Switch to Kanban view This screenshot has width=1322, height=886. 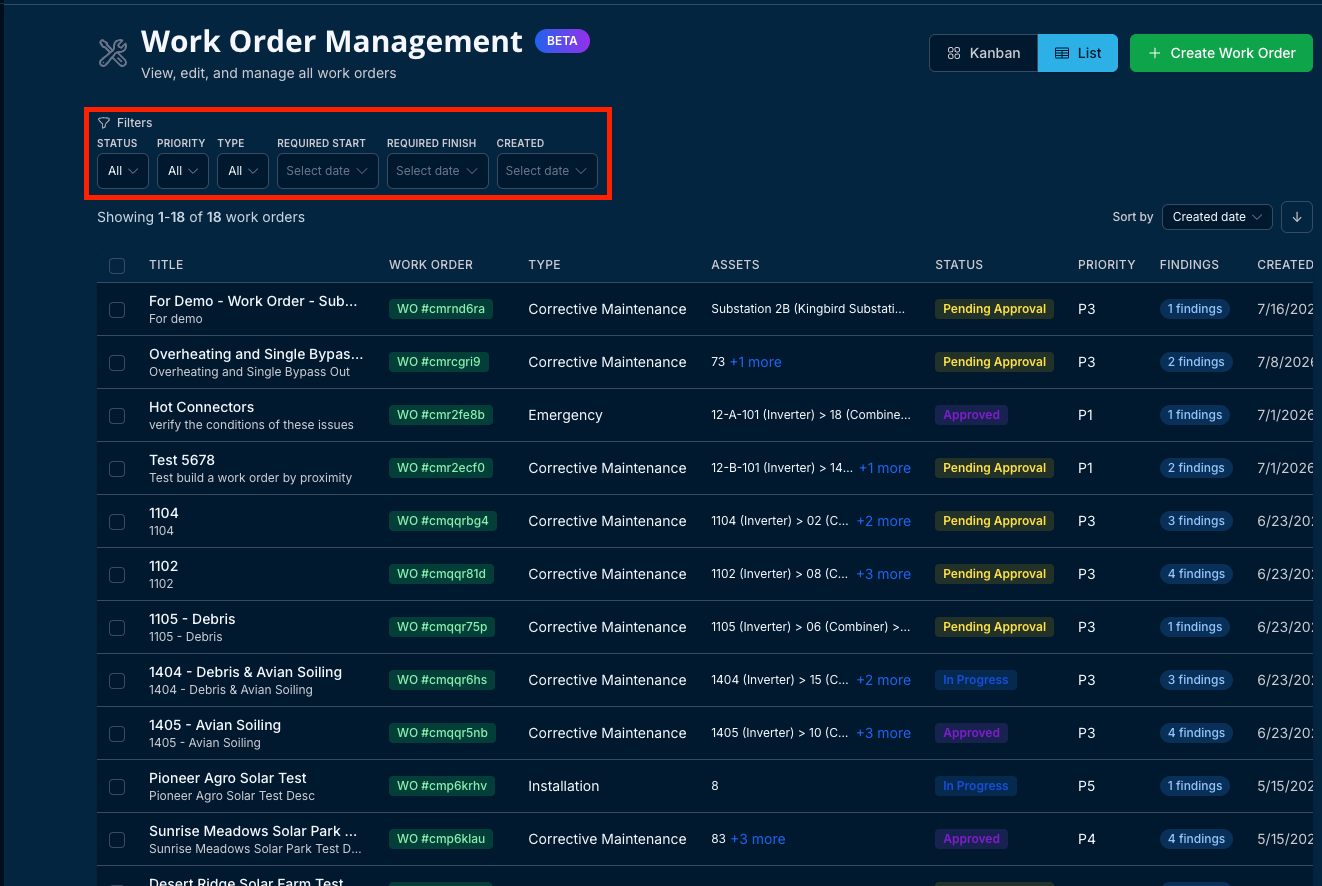[x=984, y=53]
